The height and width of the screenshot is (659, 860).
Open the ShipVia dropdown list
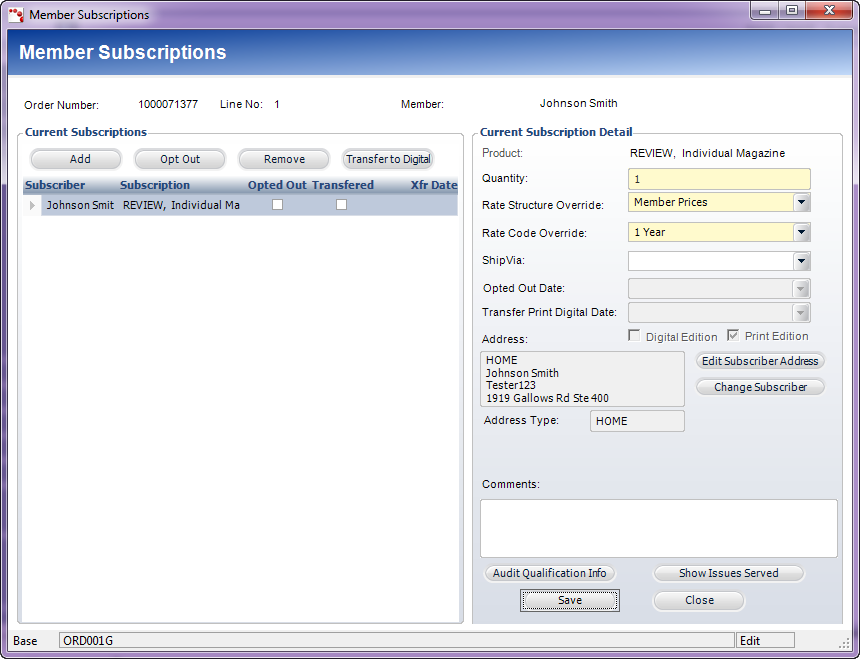[x=801, y=261]
